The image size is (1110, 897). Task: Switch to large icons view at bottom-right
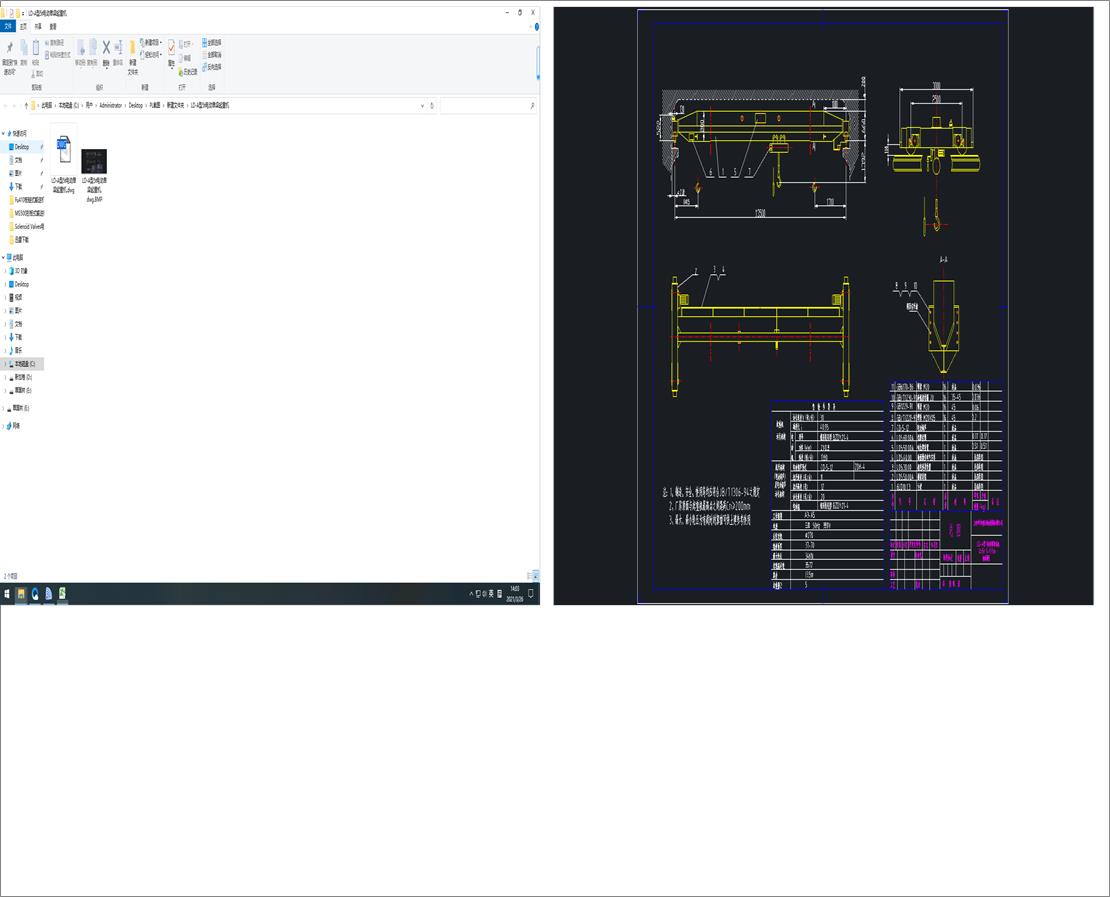(536, 576)
